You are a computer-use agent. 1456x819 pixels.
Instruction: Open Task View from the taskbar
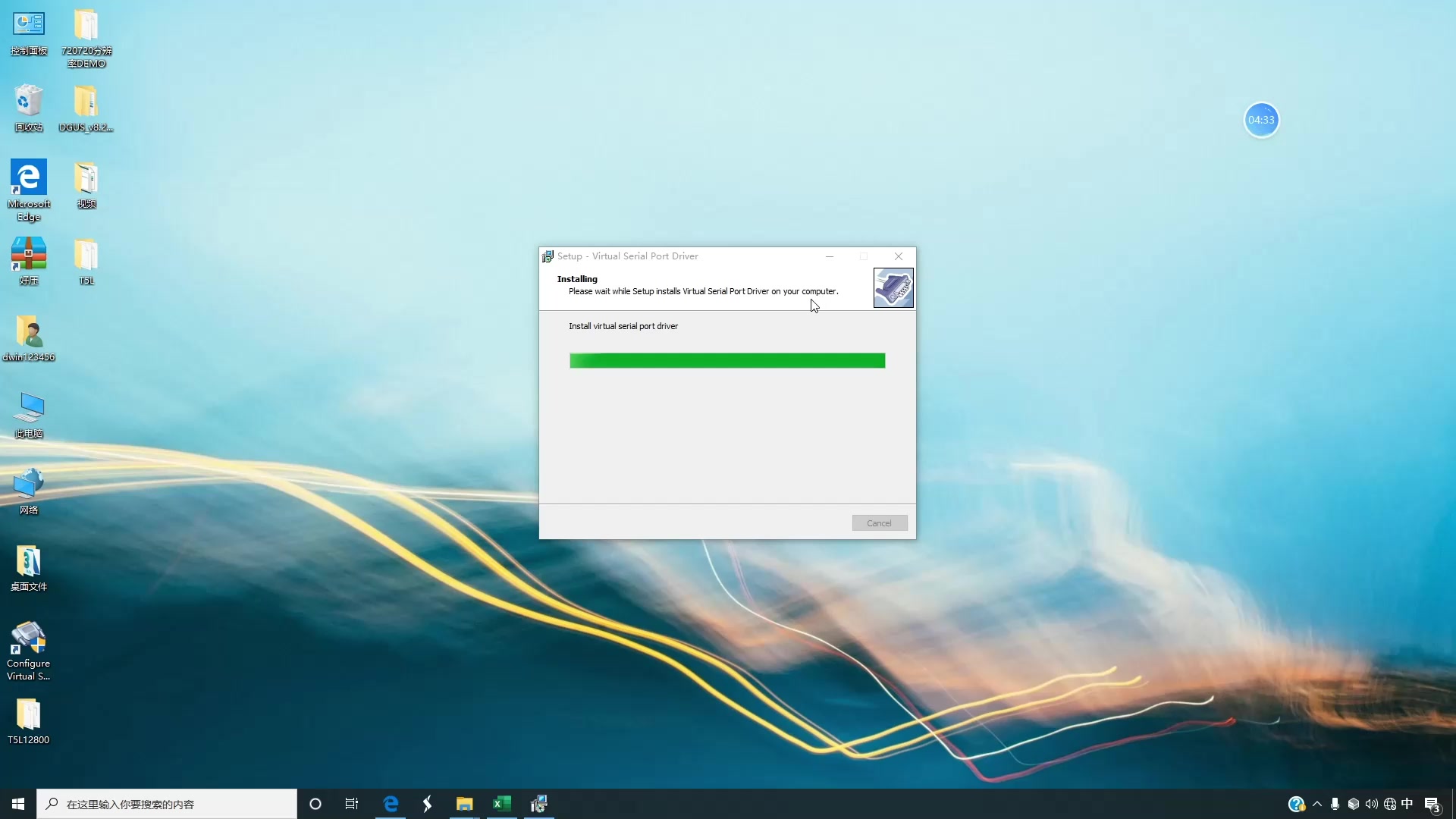pyautogui.click(x=352, y=804)
